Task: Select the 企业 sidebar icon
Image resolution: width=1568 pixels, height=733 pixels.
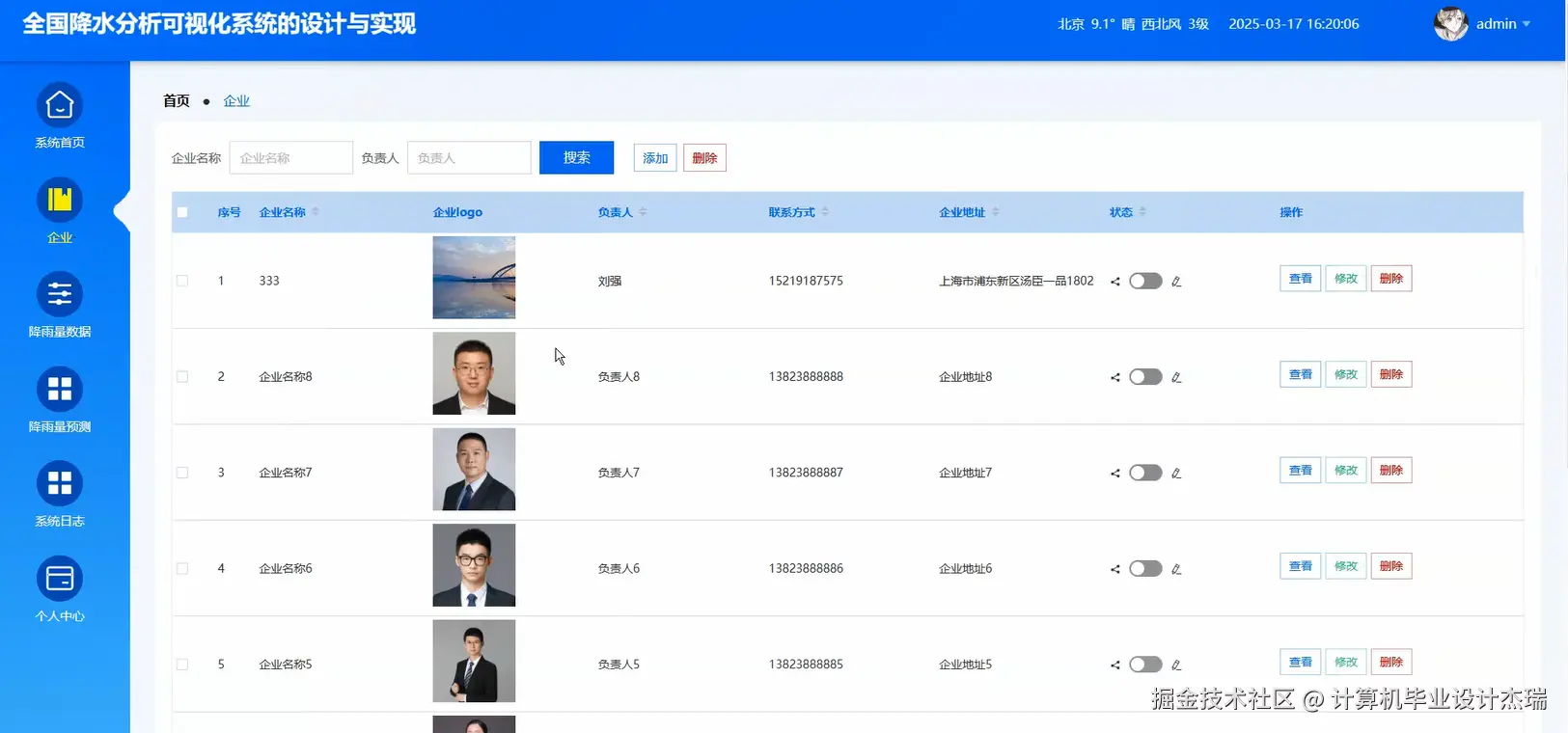Action: 60,200
